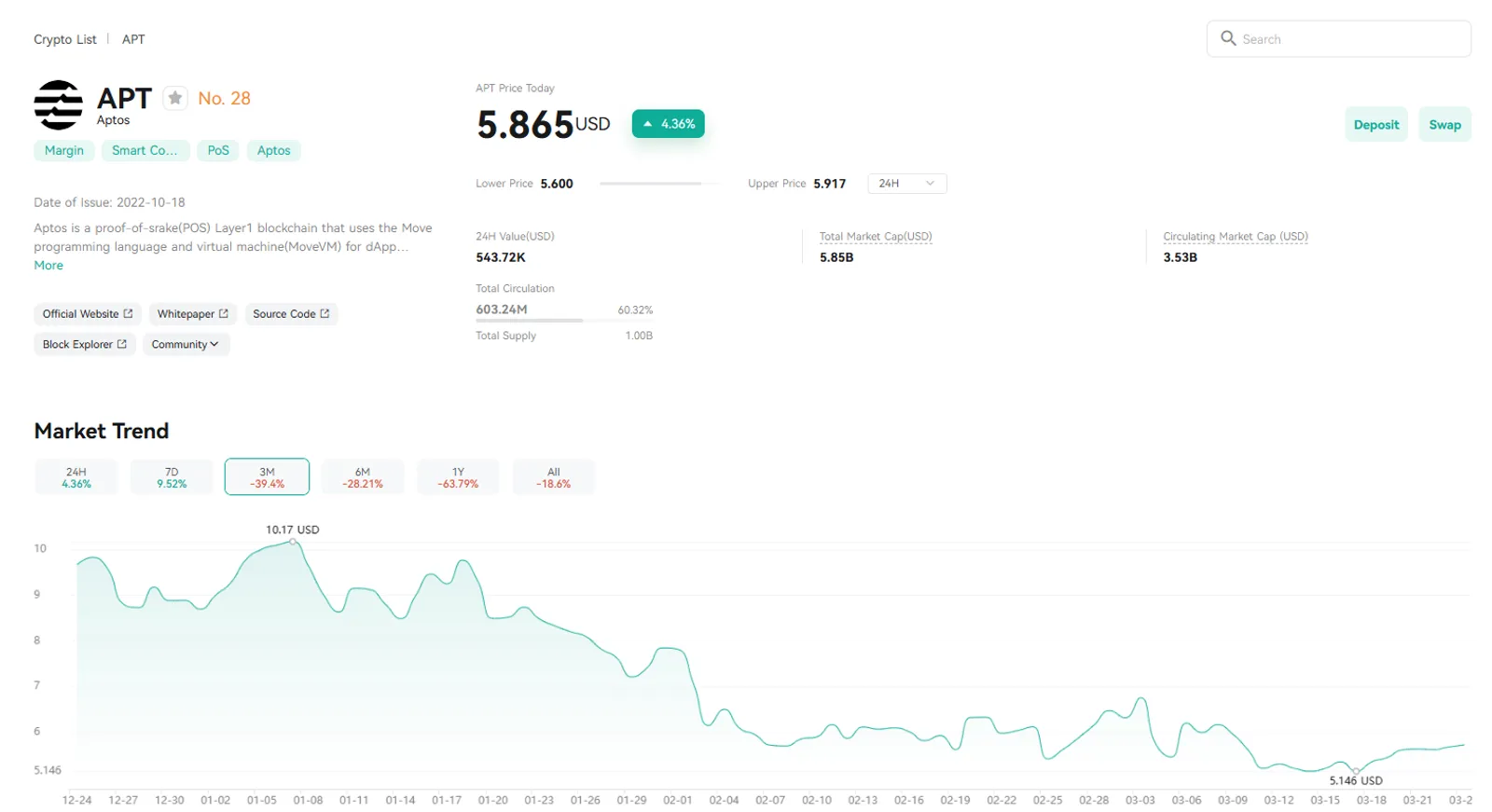Expand description with the More link

(48, 266)
